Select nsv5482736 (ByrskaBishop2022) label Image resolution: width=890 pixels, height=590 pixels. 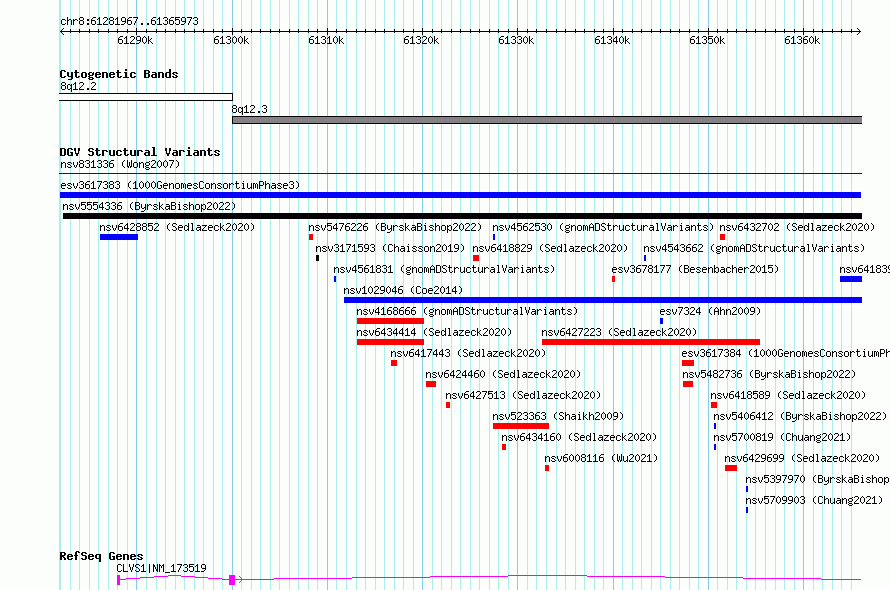point(769,374)
